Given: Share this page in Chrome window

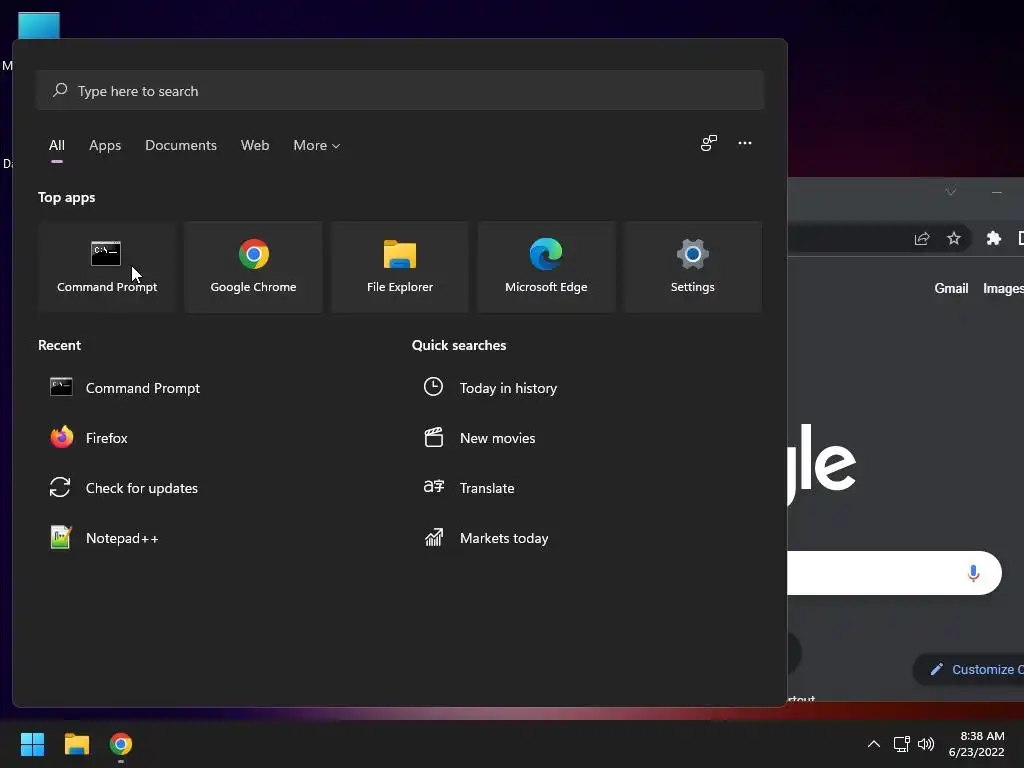Looking at the screenshot, I should tap(921, 238).
